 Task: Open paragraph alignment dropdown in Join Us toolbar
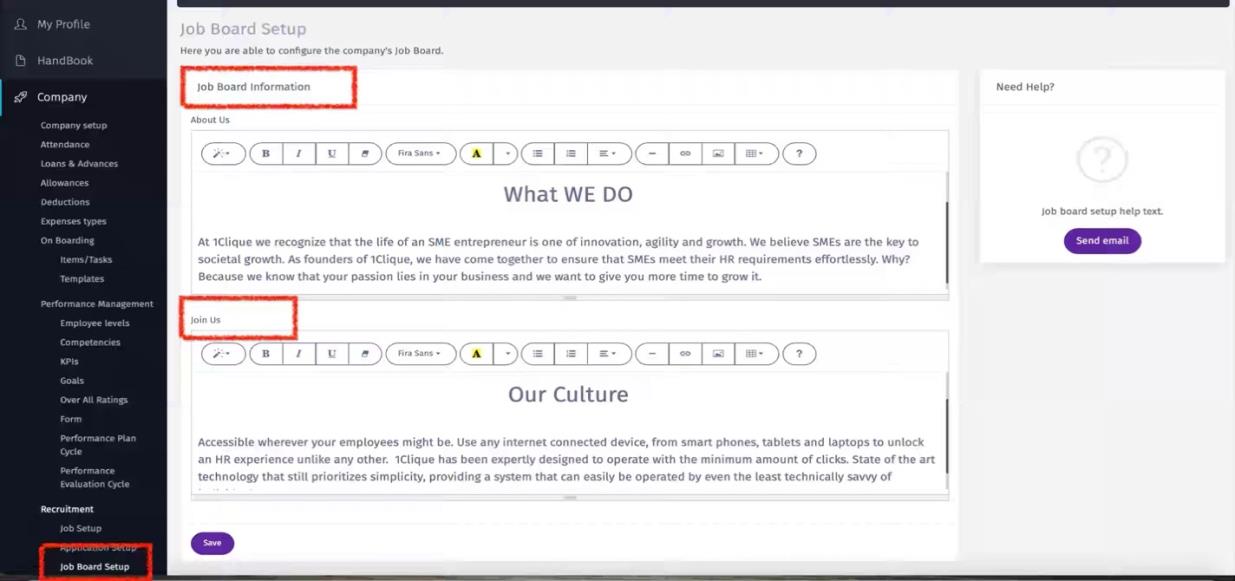(x=608, y=354)
